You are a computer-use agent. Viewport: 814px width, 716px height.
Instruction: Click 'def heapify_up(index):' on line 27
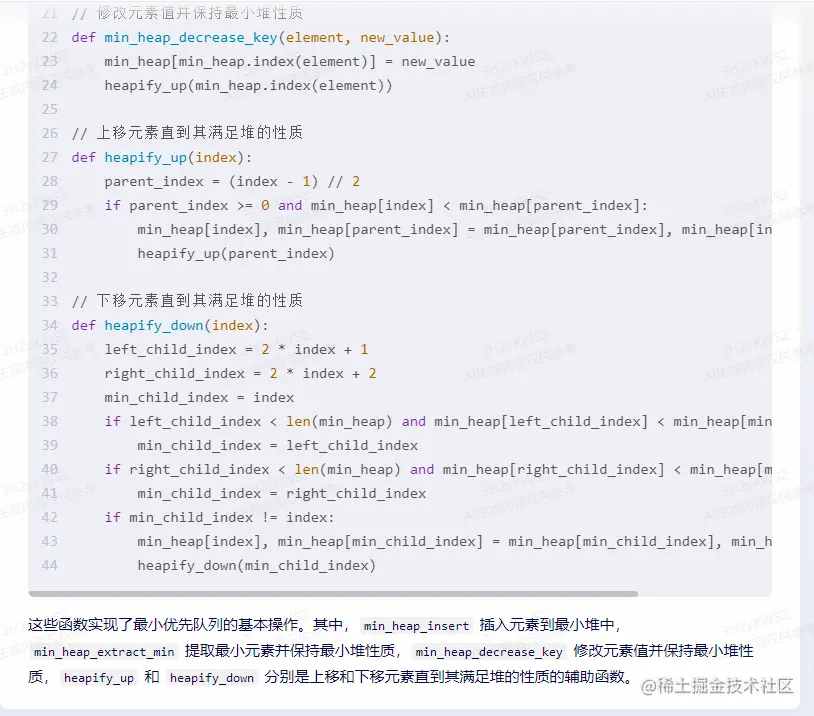point(162,157)
